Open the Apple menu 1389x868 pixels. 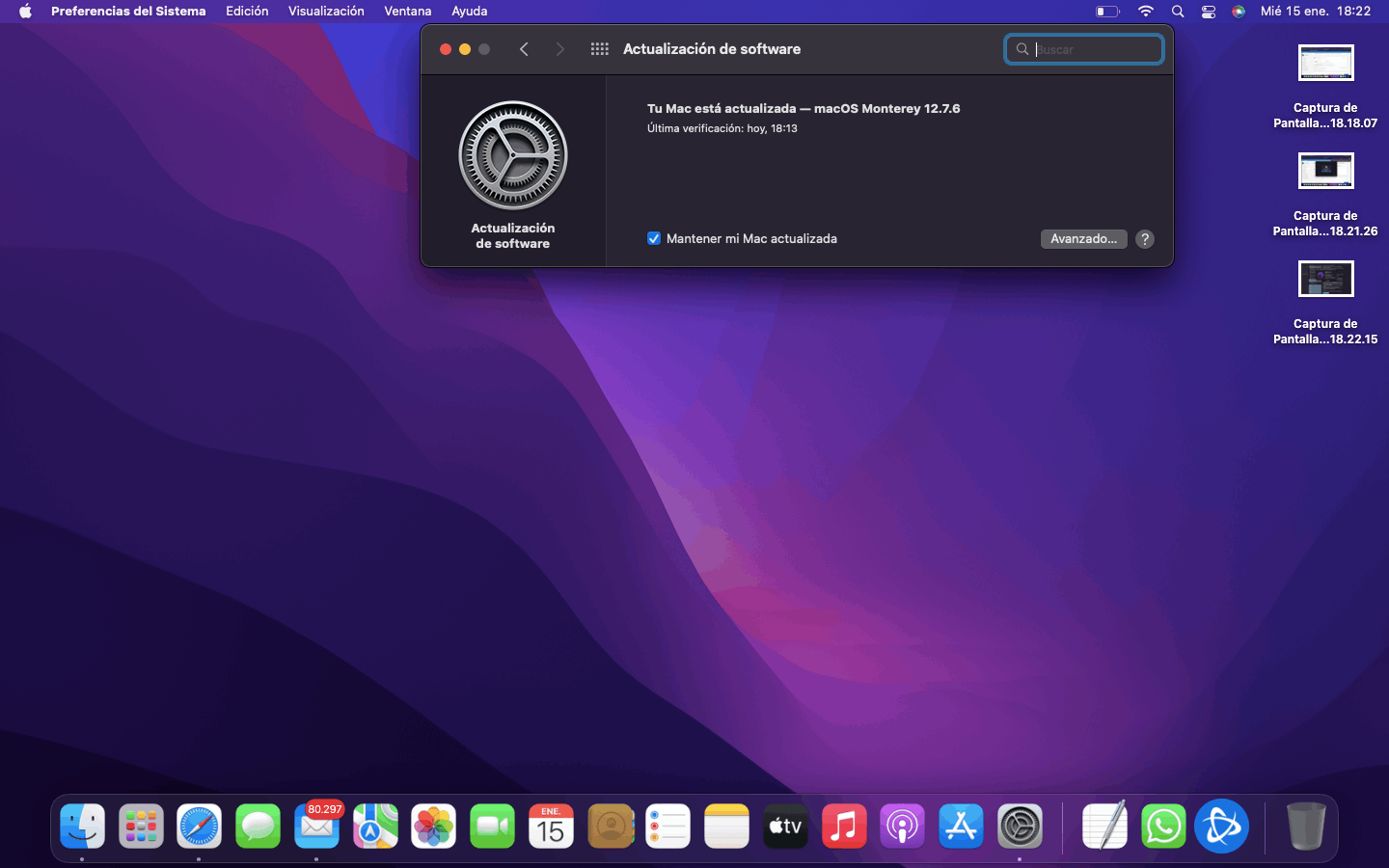tap(25, 12)
